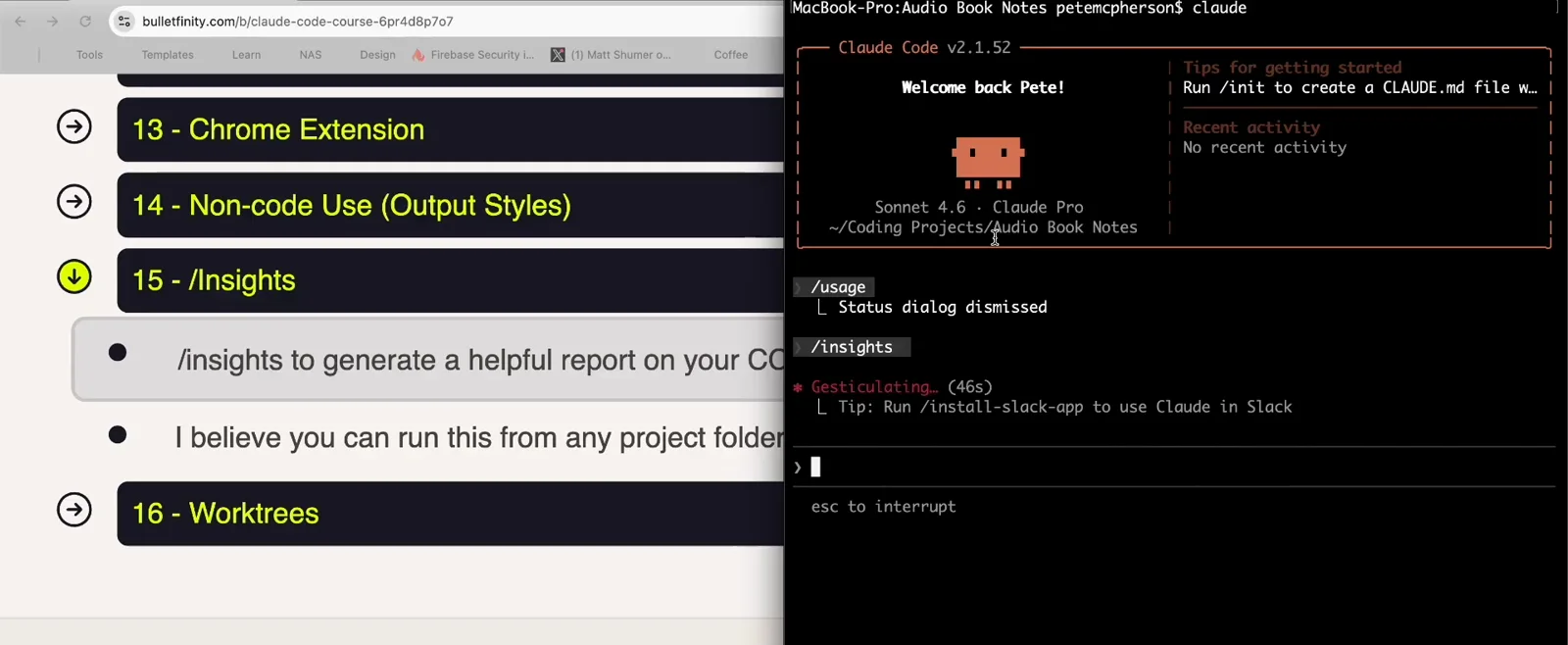Click 'Run /init to create a CLAUDE.md' tip
Viewport: 1568px width, 645px height.
[x=1360, y=87]
